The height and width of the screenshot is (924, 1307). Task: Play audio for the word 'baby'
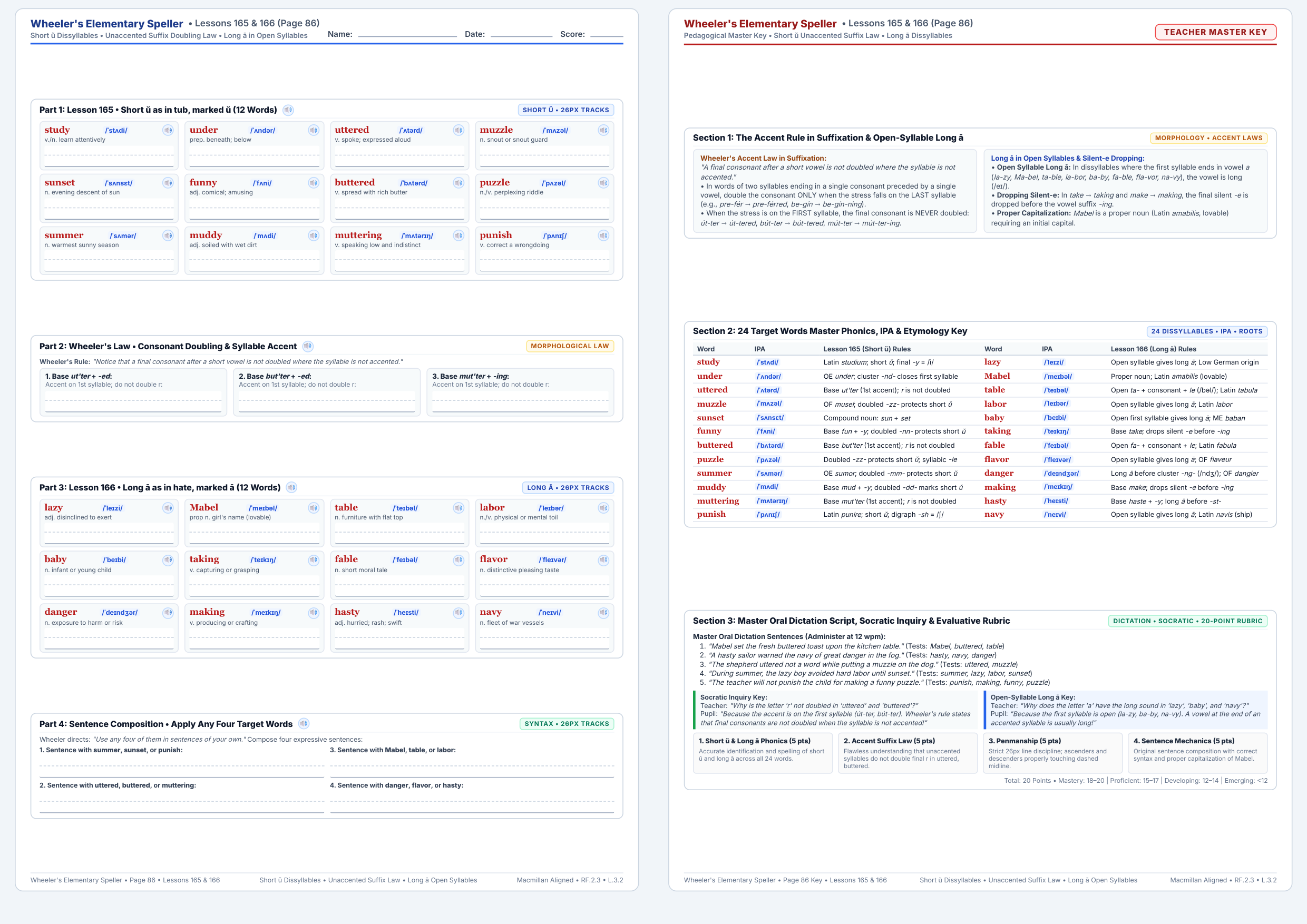[x=168, y=560]
